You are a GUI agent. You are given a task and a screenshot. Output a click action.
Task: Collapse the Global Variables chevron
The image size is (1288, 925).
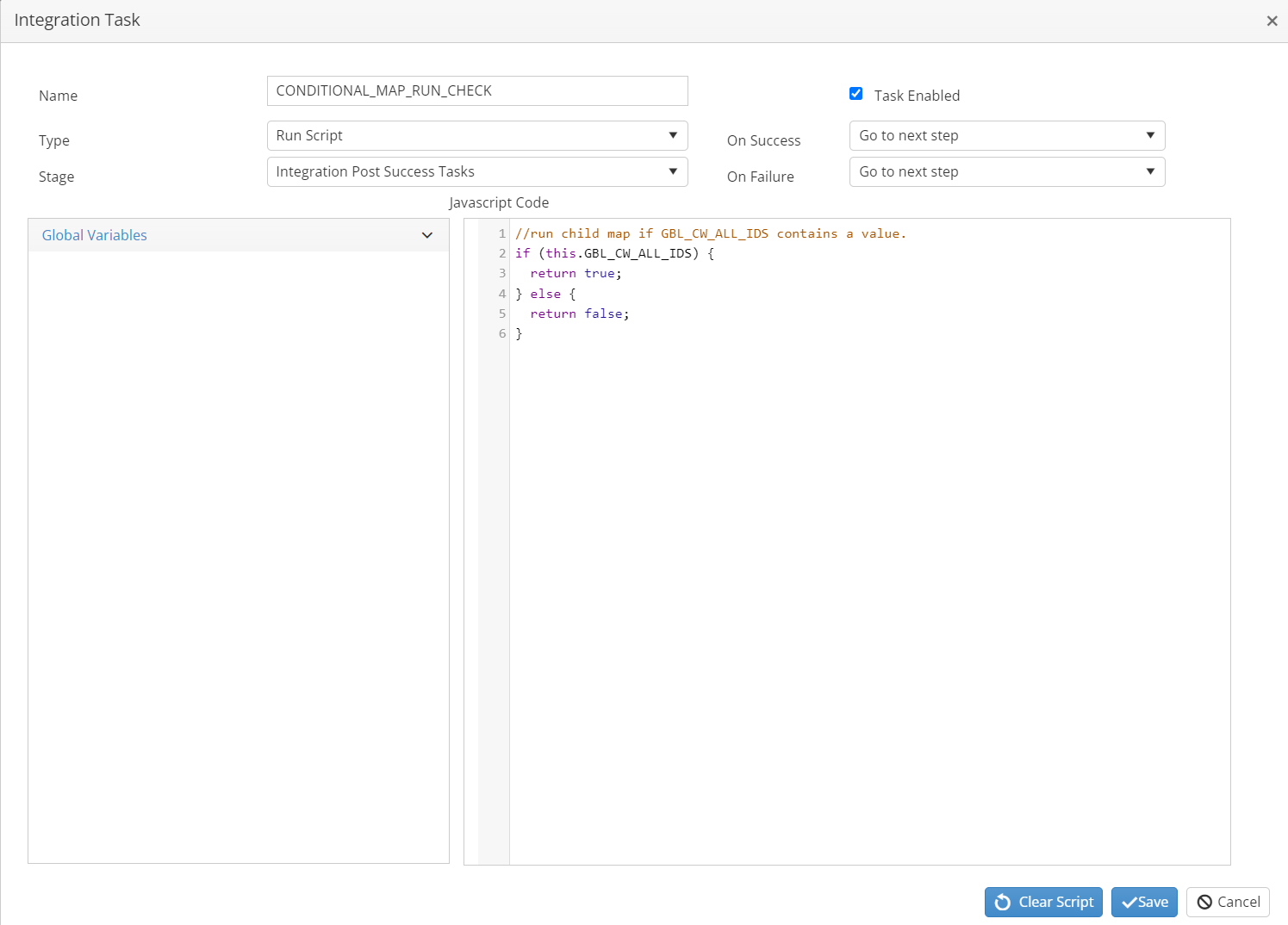[x=427, y=235]
